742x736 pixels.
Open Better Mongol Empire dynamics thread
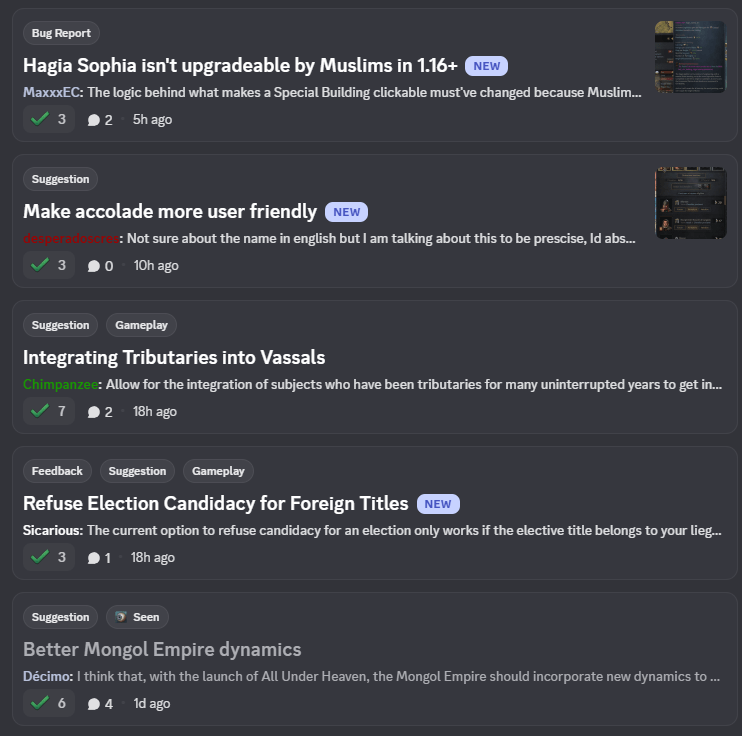coord(162,649)
